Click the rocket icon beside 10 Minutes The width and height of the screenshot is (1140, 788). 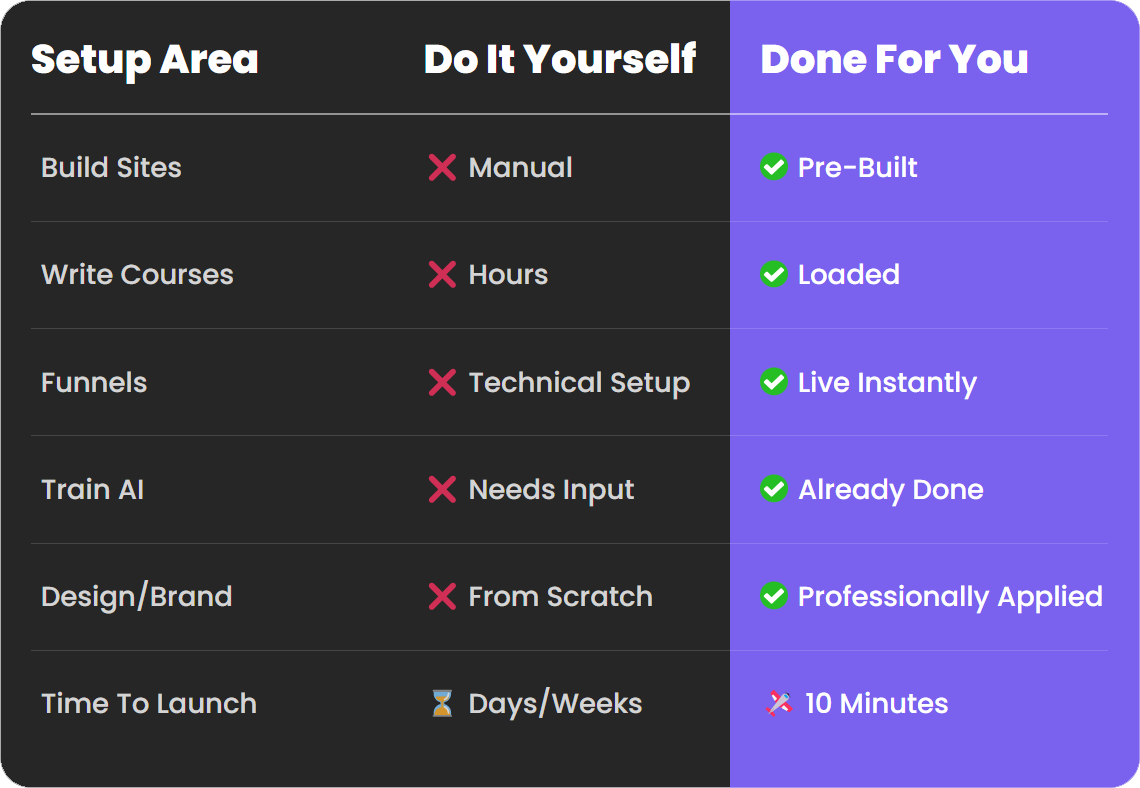779,703
